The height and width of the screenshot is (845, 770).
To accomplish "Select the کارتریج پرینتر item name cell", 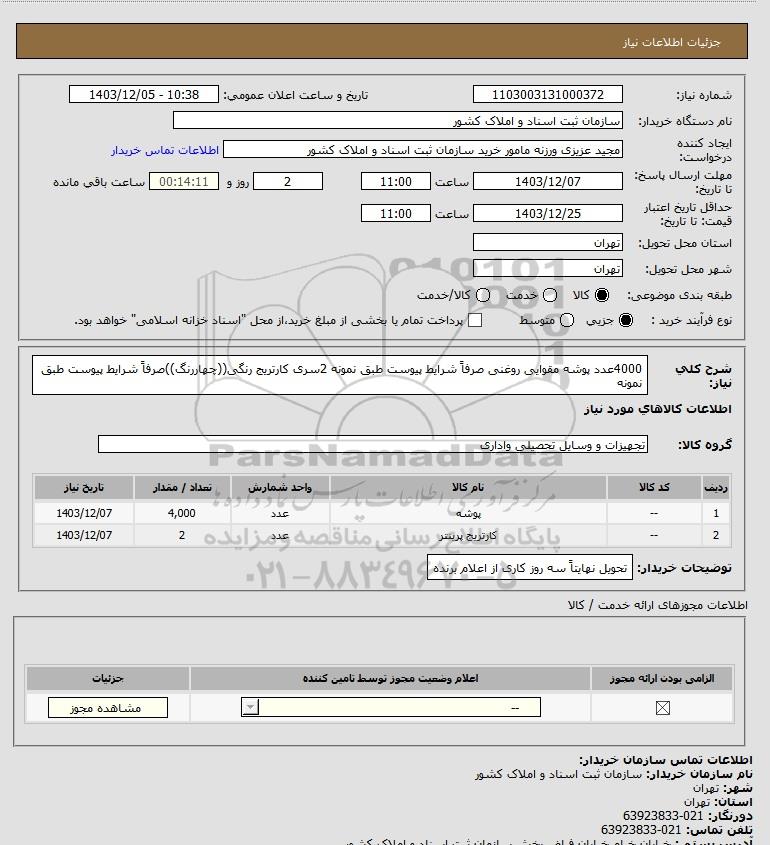I will pyautogui.click(x=468, y=535).
